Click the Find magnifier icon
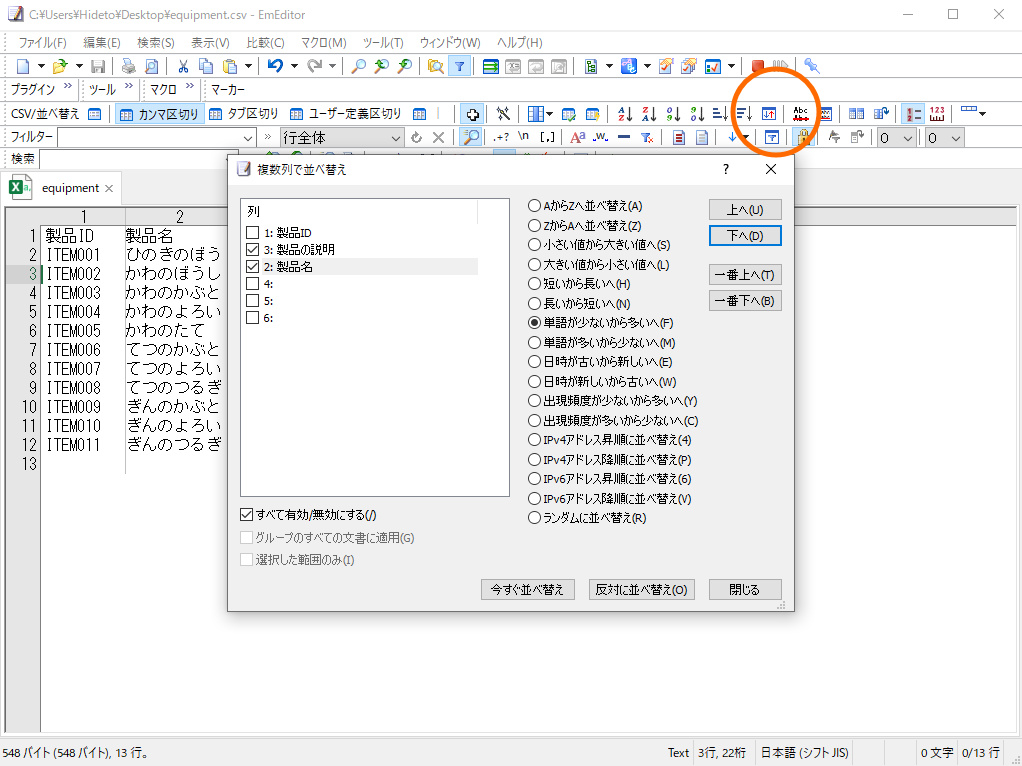1022x766 pixels. (358, 66)
